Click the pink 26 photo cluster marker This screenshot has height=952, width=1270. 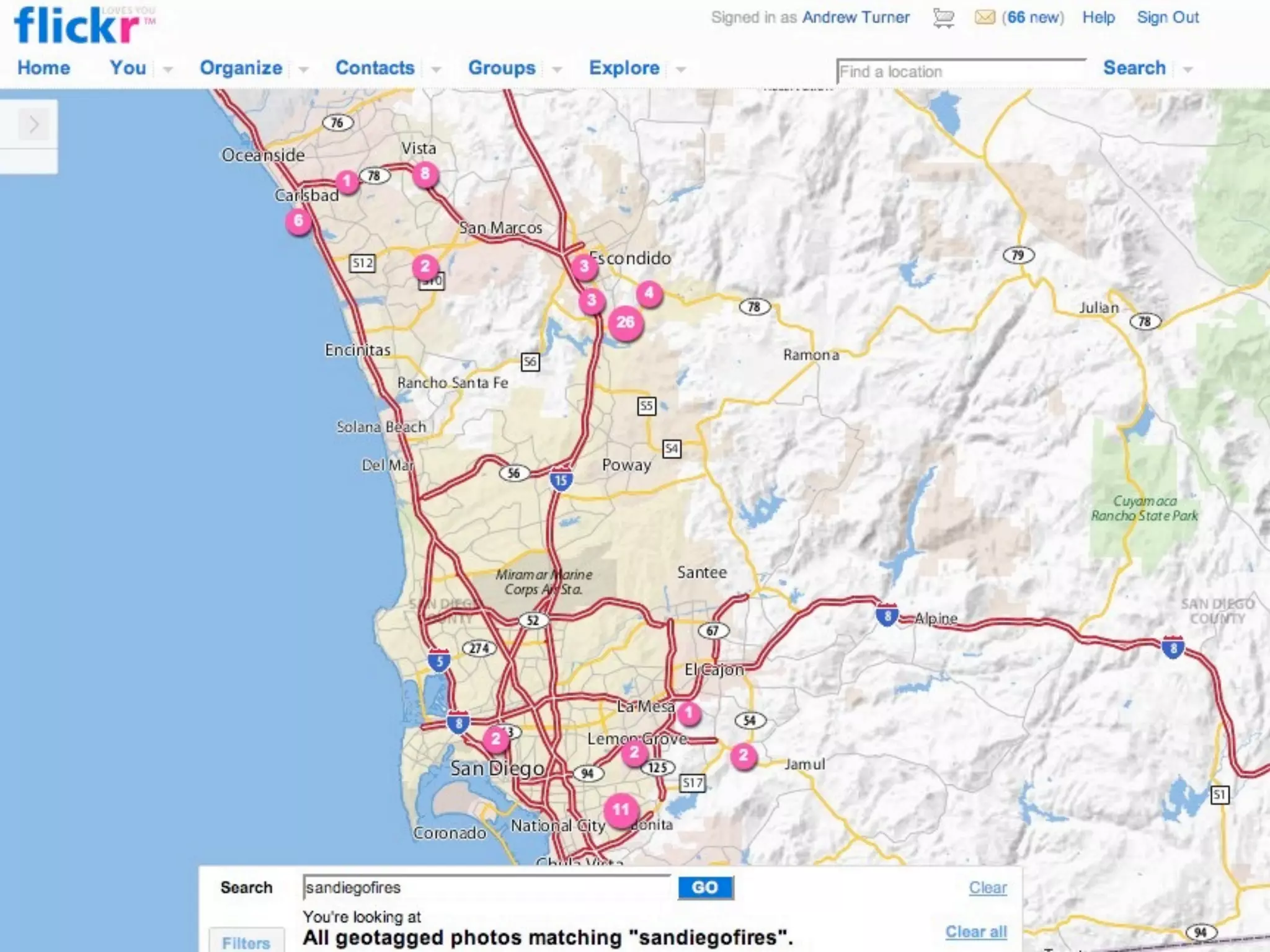point(625,322)
